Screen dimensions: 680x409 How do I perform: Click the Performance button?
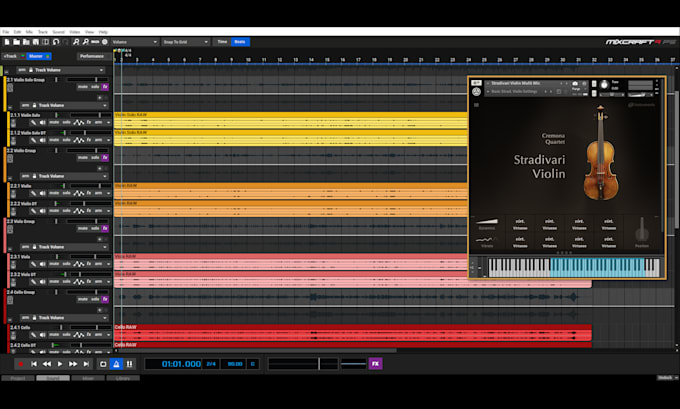[92, 56]
